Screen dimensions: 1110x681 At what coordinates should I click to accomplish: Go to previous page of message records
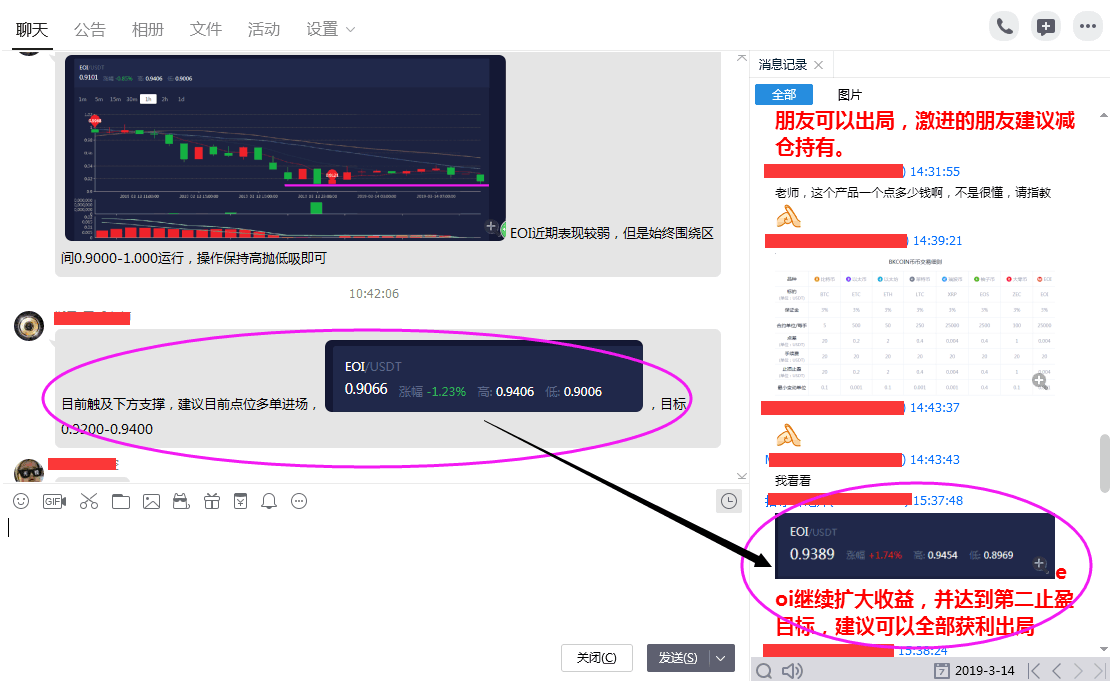point(1056,670)
